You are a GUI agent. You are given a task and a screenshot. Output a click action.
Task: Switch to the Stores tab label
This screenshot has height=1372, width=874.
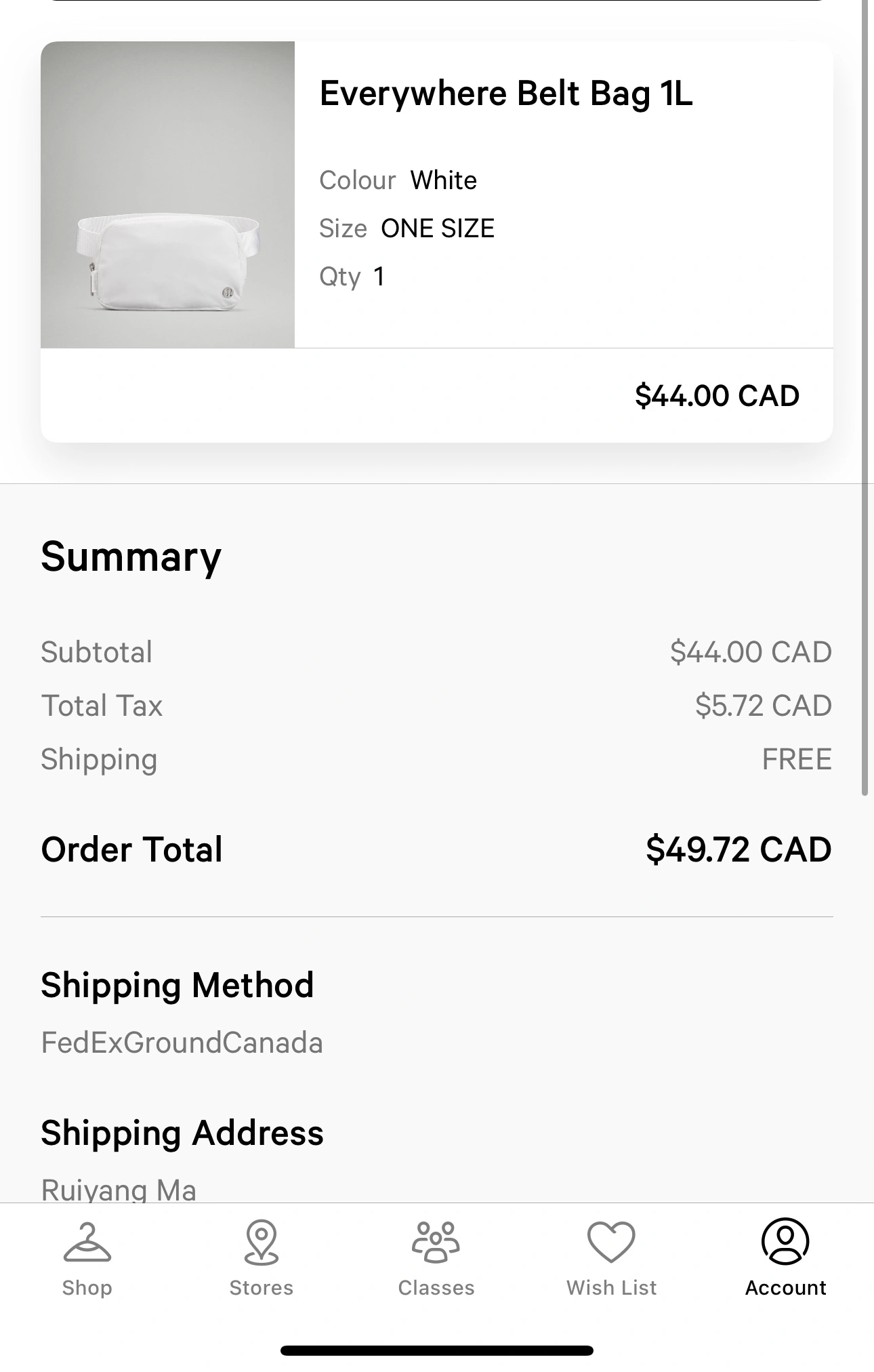coord(262,1287)
